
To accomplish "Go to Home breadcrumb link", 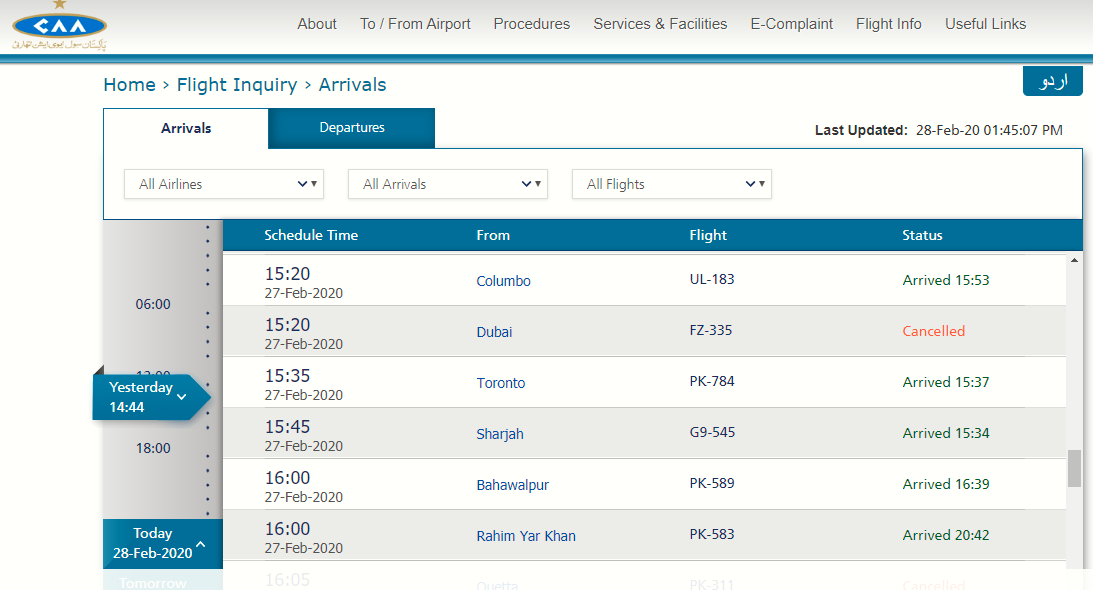I will pyautogui.click(x=129, y=85).
